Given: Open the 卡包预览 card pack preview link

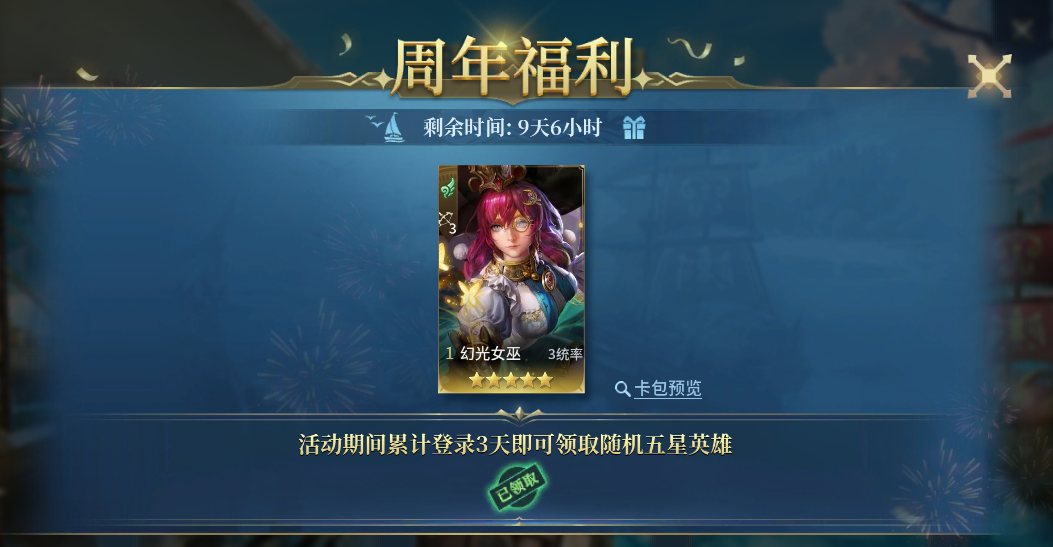Looking at the screenshot, I should [668, 388].
